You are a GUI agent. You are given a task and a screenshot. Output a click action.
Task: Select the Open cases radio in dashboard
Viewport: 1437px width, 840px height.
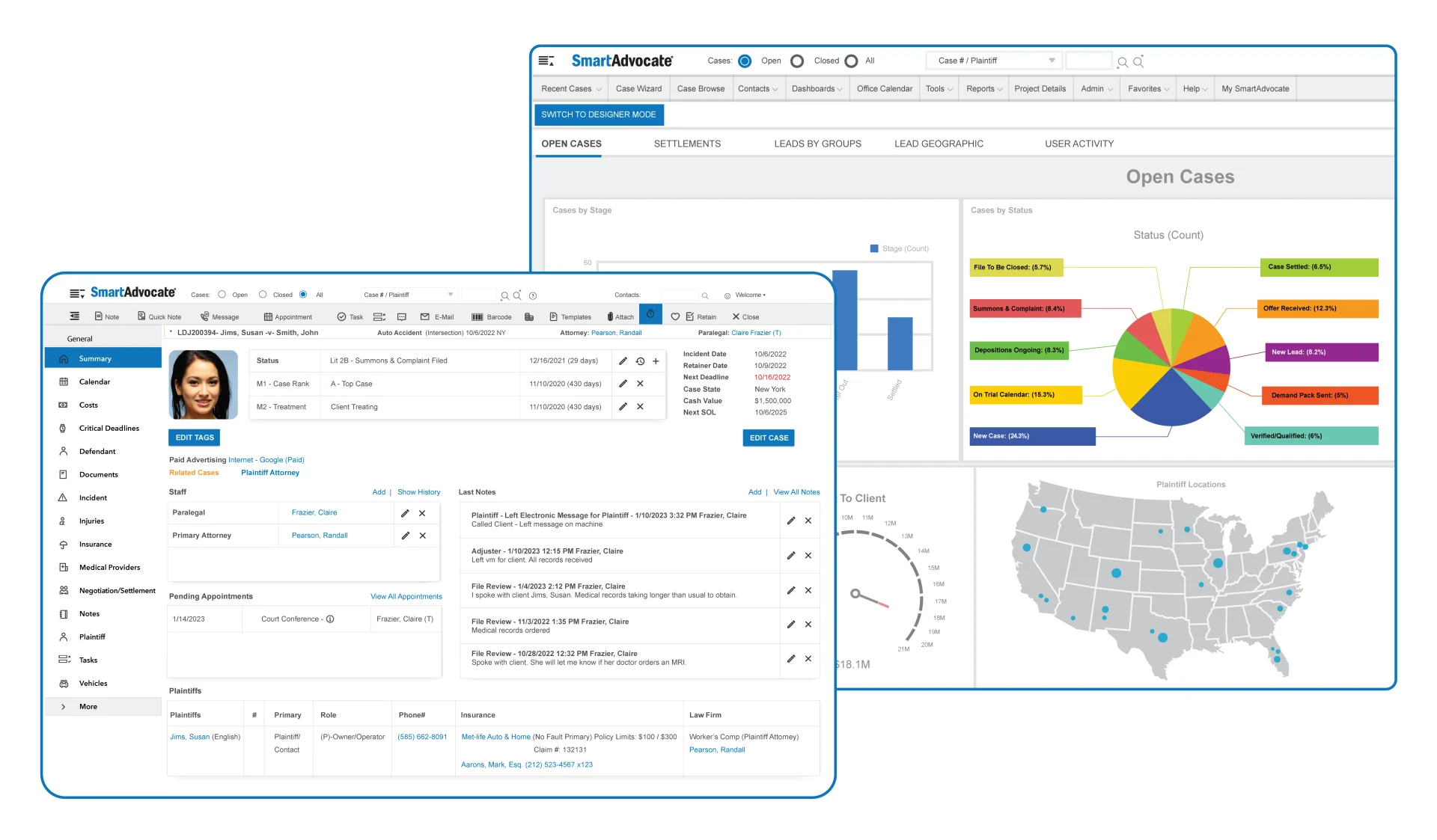tap(745, 61)
